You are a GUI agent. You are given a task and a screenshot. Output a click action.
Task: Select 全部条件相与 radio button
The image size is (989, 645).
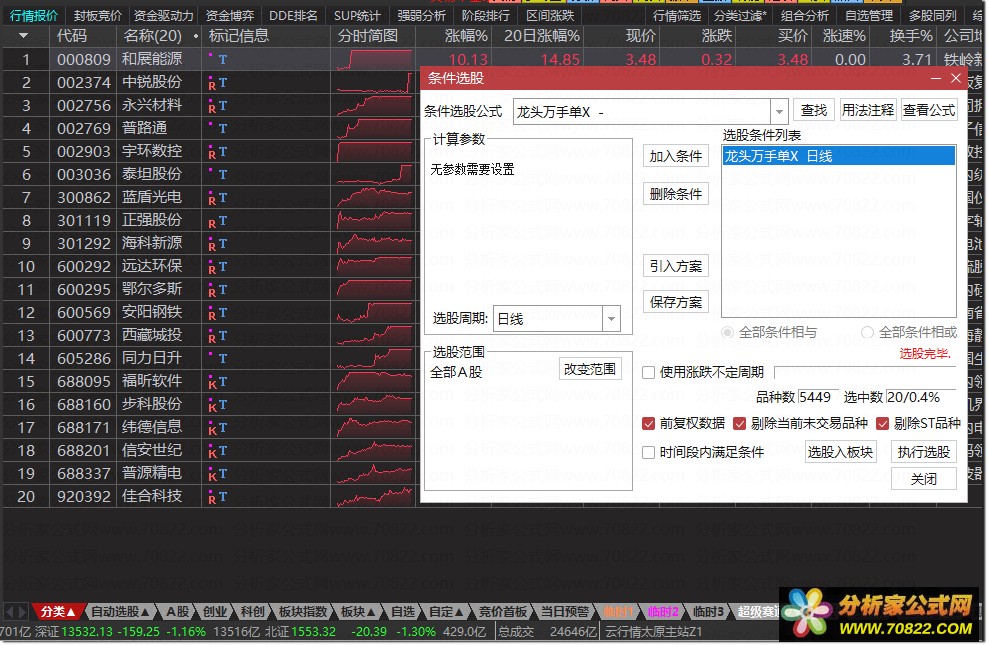click(728, 332)
